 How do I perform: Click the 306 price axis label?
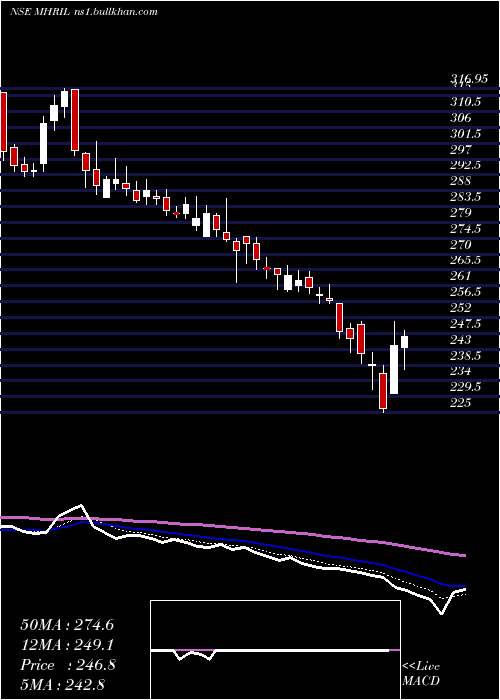coord(461,118)
